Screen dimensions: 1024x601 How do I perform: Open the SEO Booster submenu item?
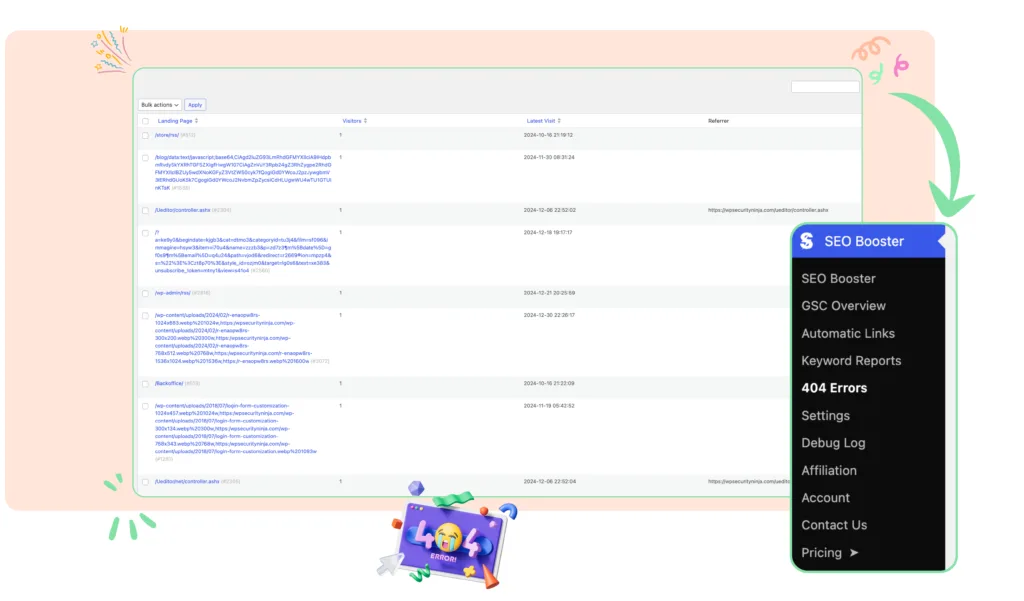pyautogui.click(x=838, y=278)
